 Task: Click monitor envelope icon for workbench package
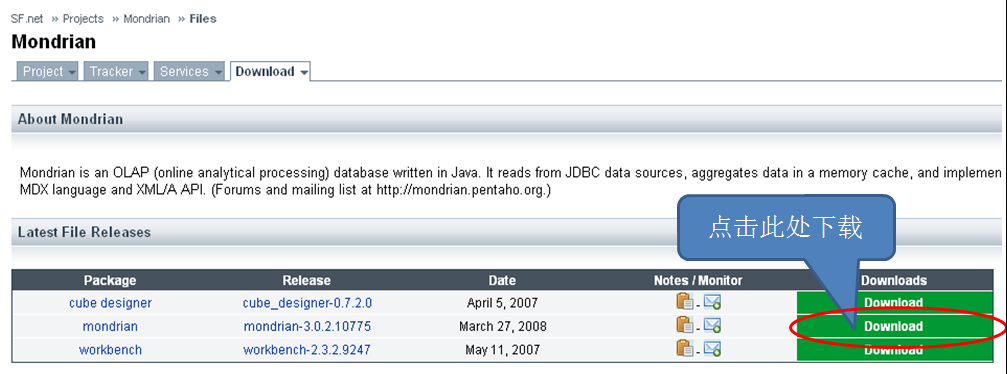point(712,349)
